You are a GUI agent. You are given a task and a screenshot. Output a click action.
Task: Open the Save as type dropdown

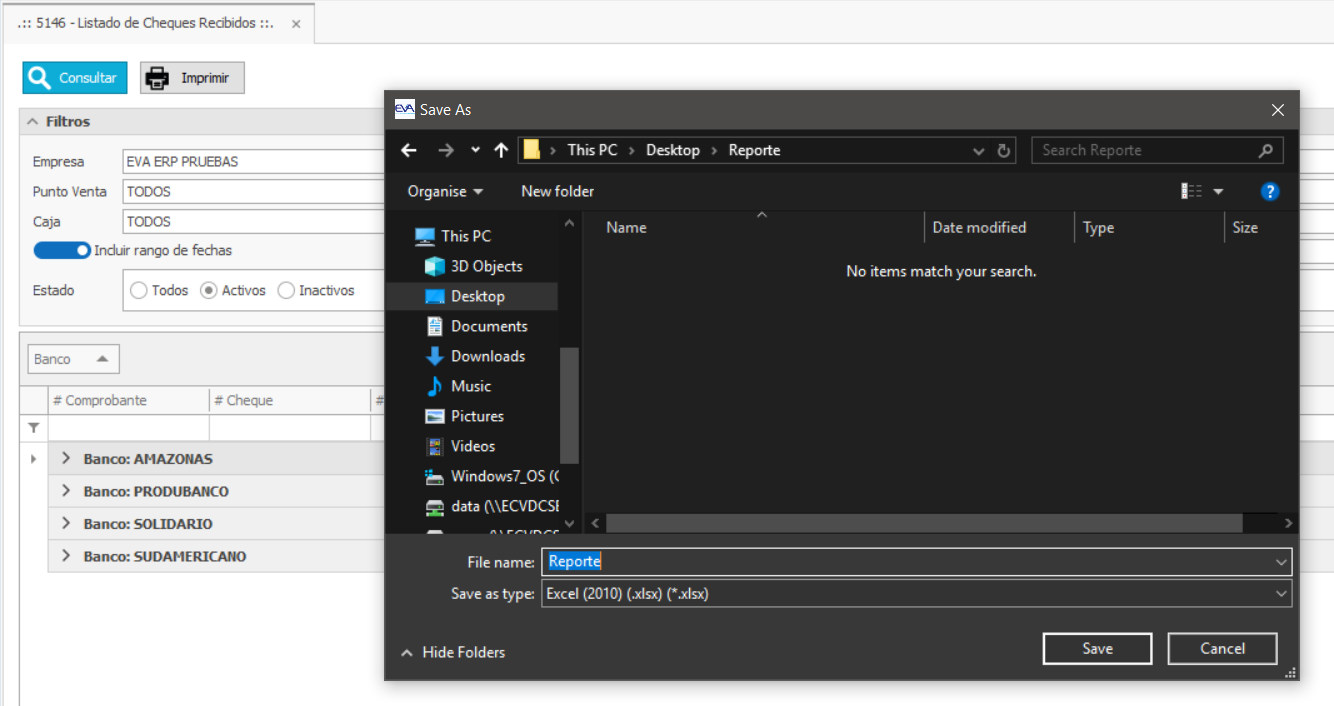pyautogui.click(x=916, y=594)
